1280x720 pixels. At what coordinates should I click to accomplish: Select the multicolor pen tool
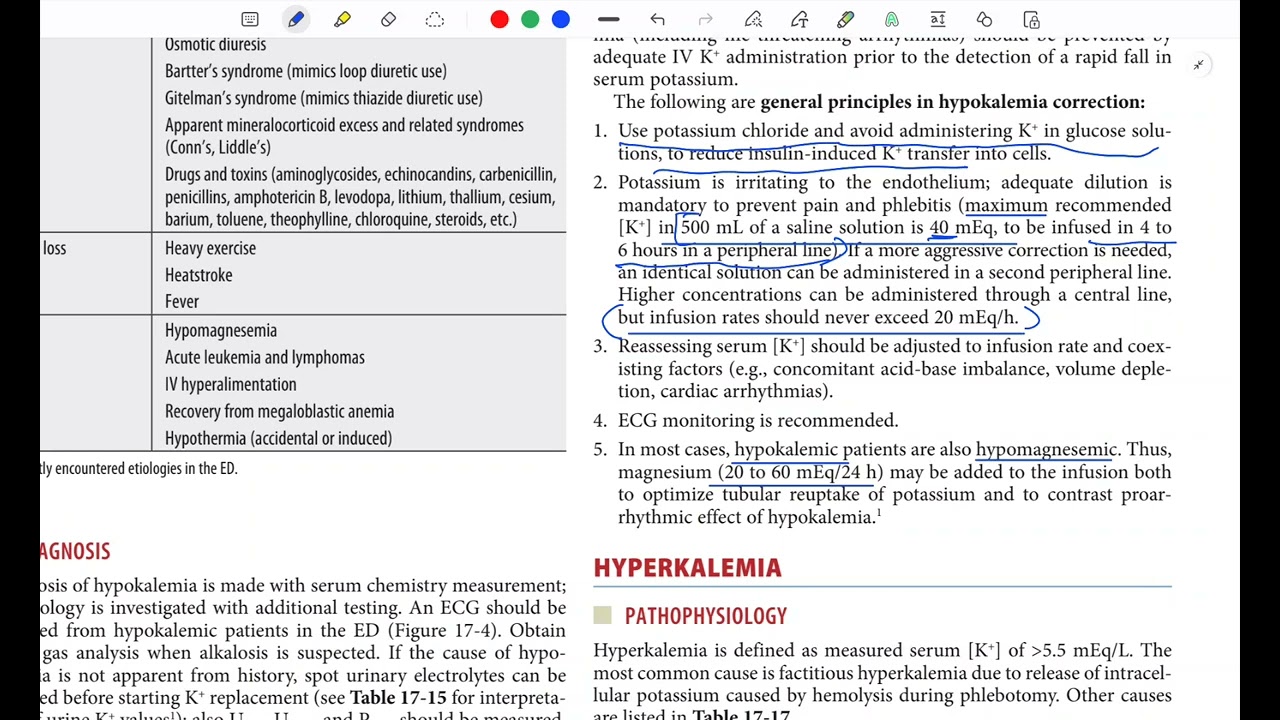pyautogui.click(x=845, y=19)
